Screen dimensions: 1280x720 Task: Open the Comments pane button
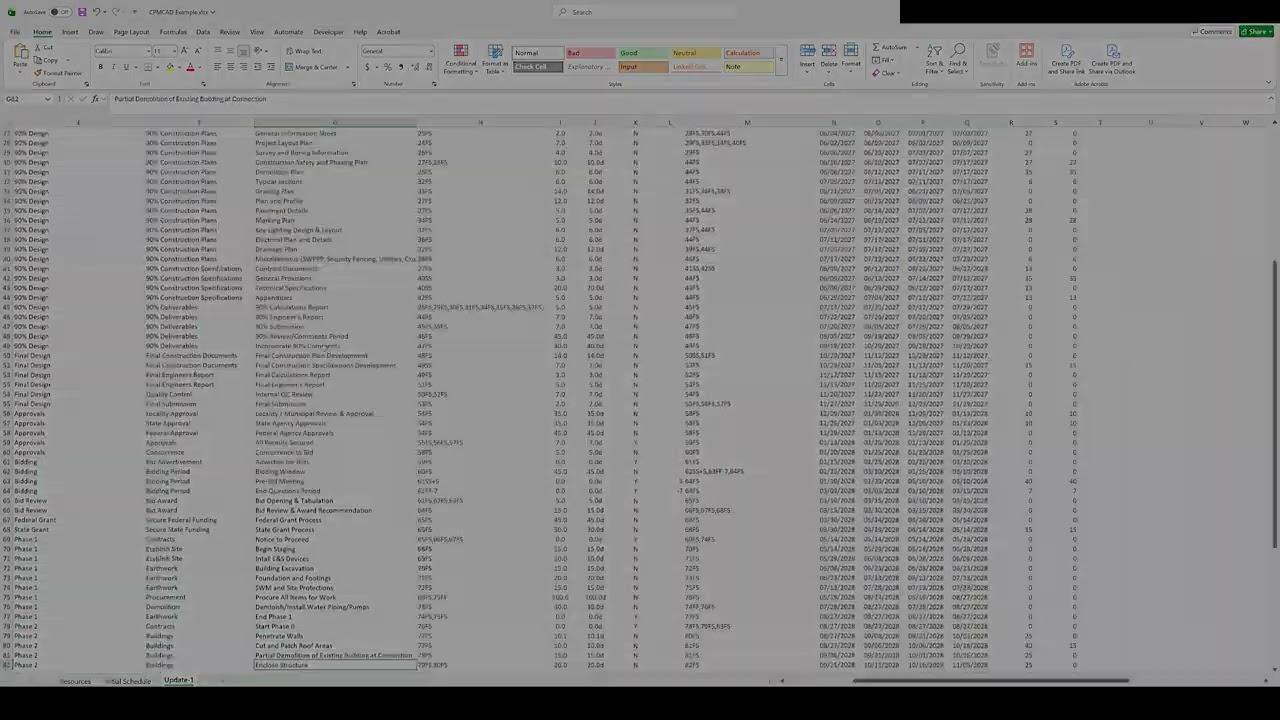click(1213, 32)
